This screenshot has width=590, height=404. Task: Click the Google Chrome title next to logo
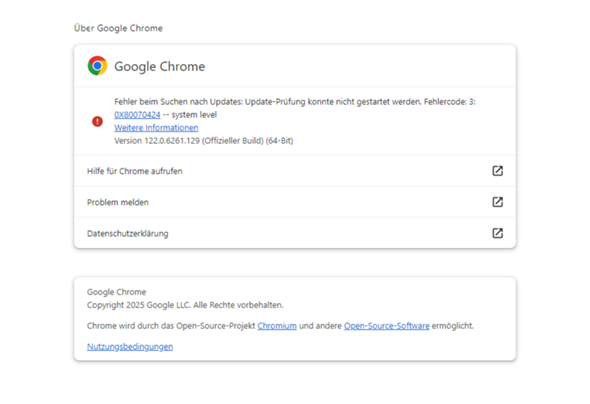pos(160,67)
